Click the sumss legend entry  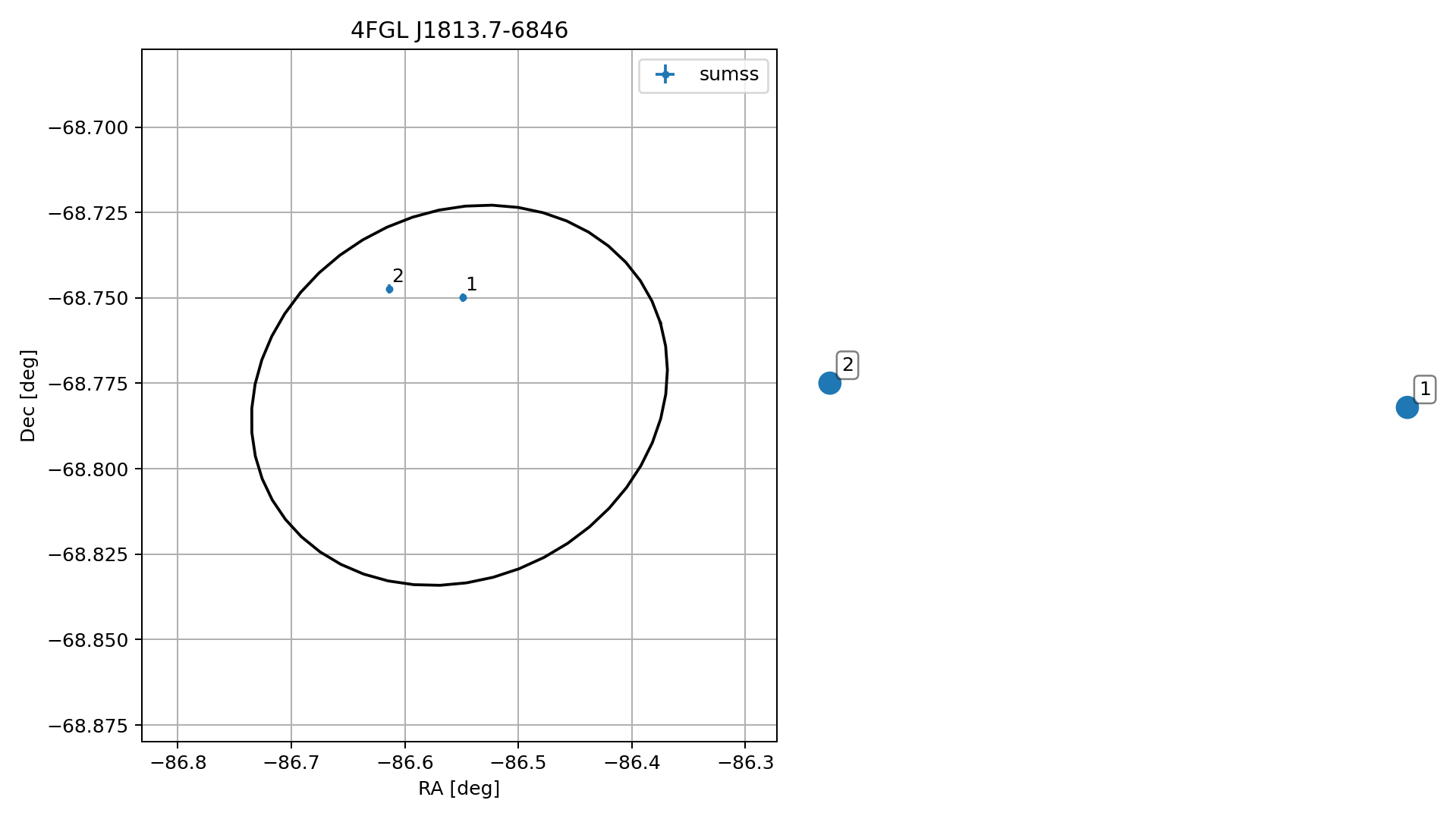pyautogui.click(x=703, y=75)
